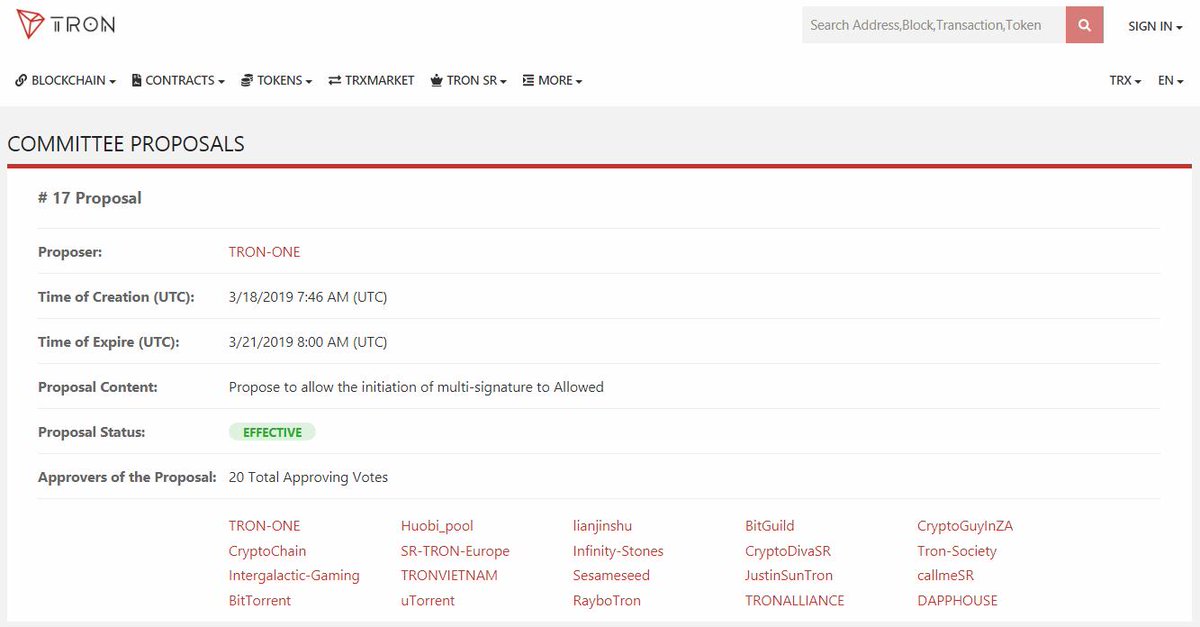Open the EN language dropdown

coord(1171,80)
